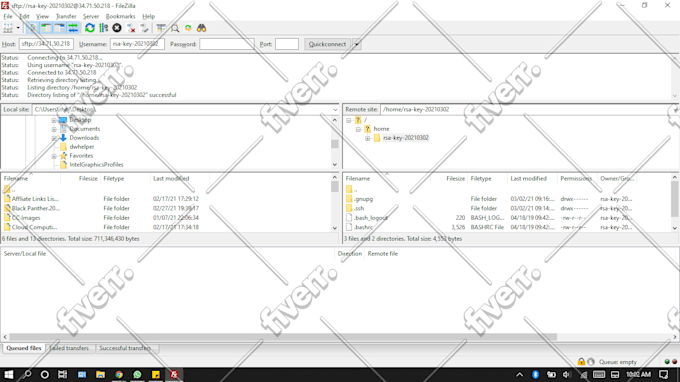Open File Explorer from taskbar

tap(100, 375)
